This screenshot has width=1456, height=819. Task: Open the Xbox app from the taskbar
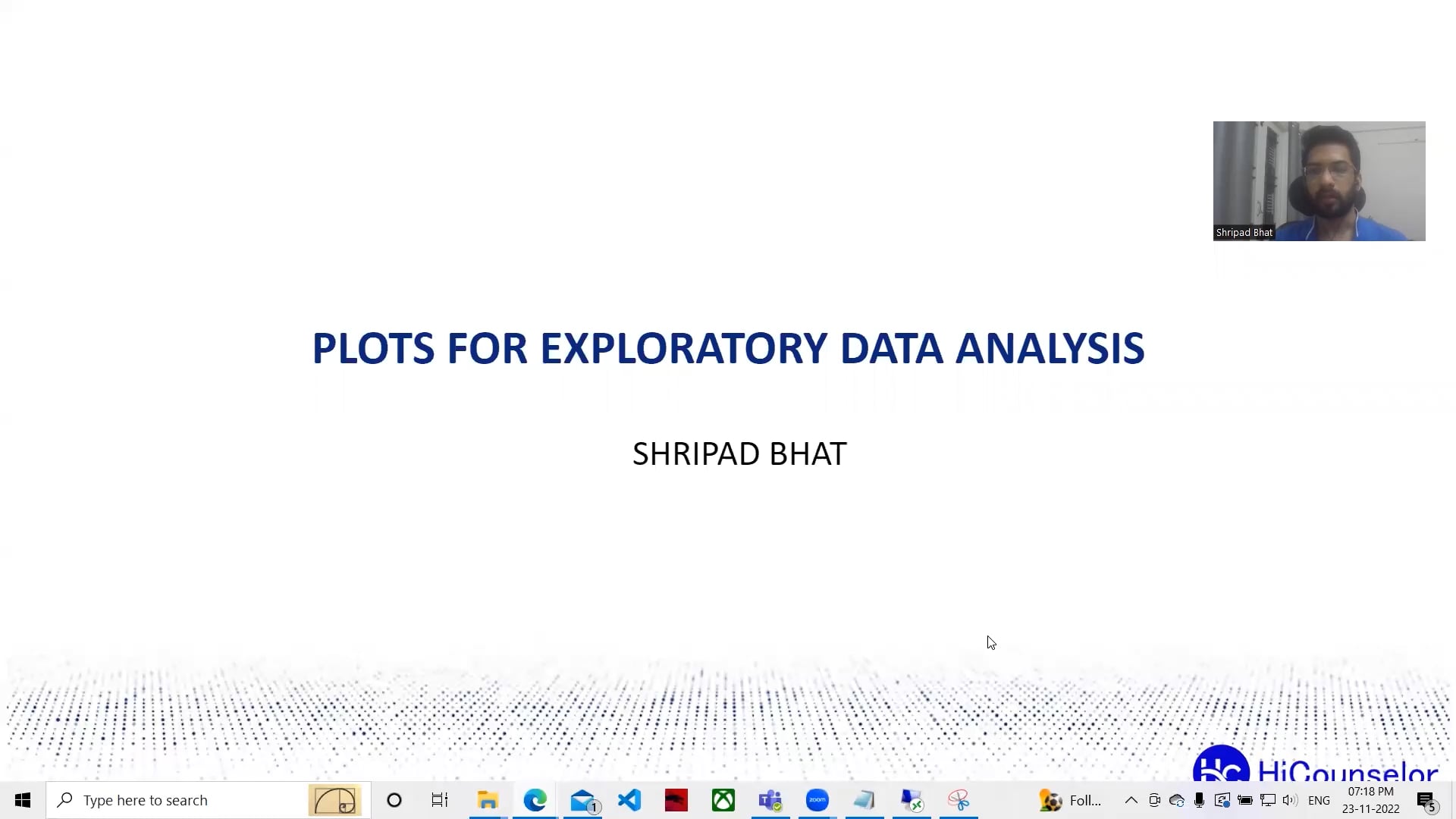pyautogui.click(x=723, y=800)
